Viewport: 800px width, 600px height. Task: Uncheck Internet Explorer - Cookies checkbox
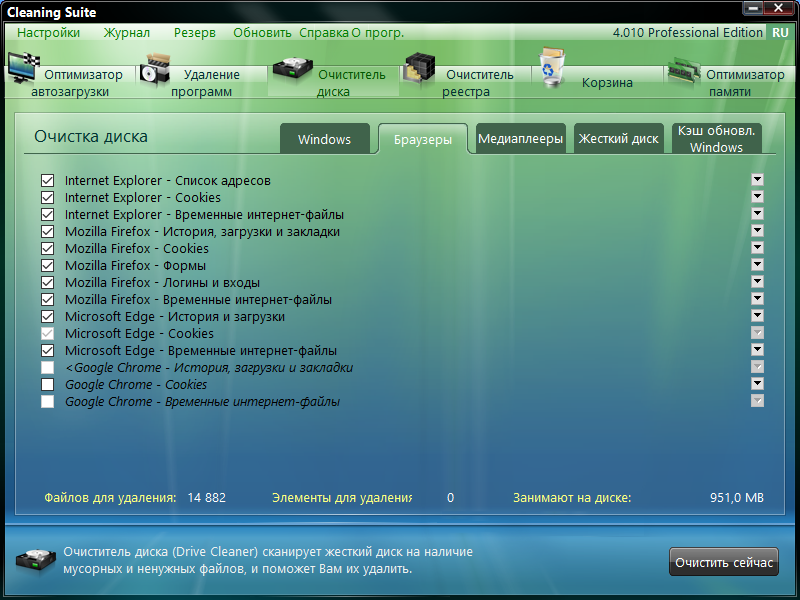[x=47, y=197]
